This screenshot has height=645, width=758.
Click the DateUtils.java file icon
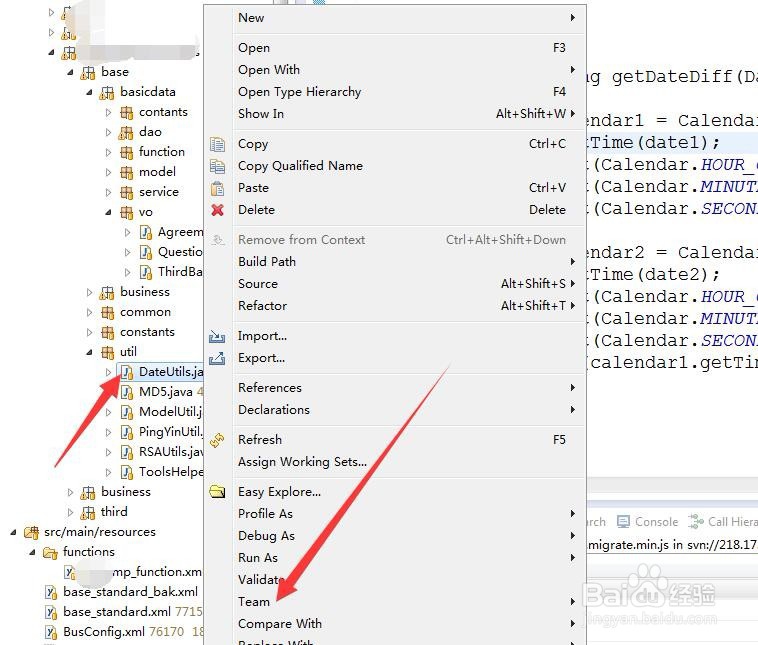point(127,372)
